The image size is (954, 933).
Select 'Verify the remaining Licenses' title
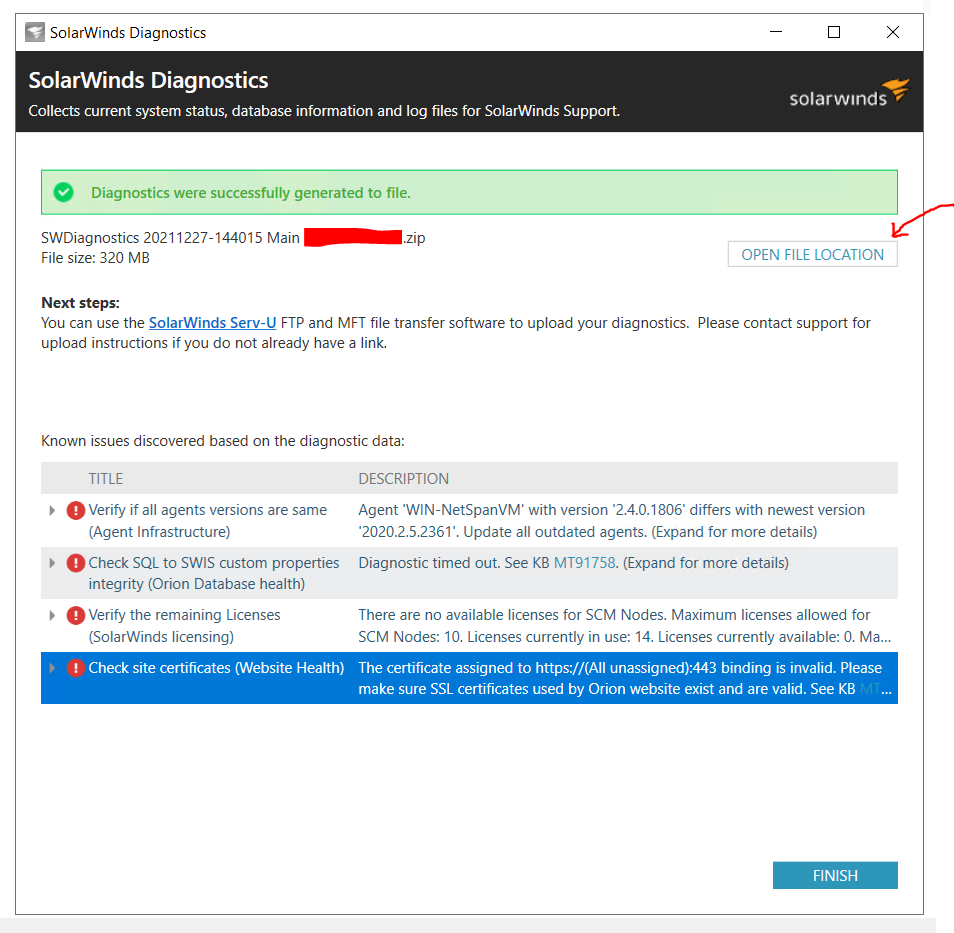click(184, 615)
